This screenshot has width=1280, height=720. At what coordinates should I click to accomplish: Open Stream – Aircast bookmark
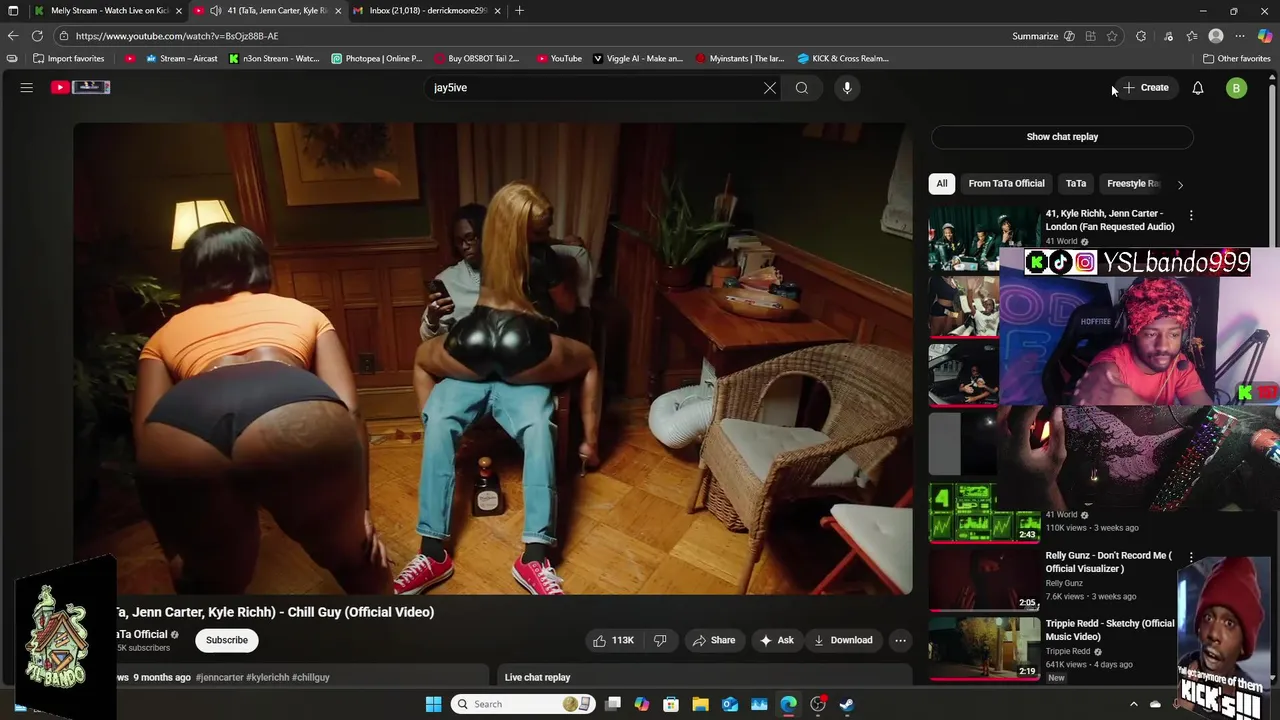(182, 58)
